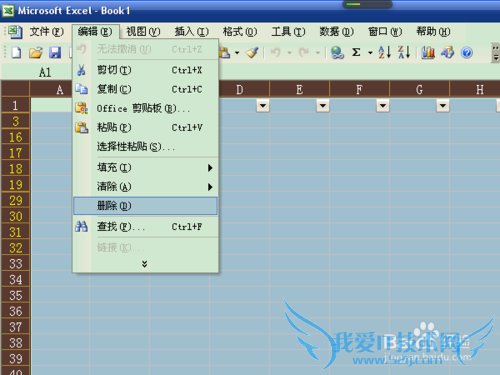Click the Drawing toolbar icon
Image resolution: width=500 pixels, height=375 pixels.
448,52
